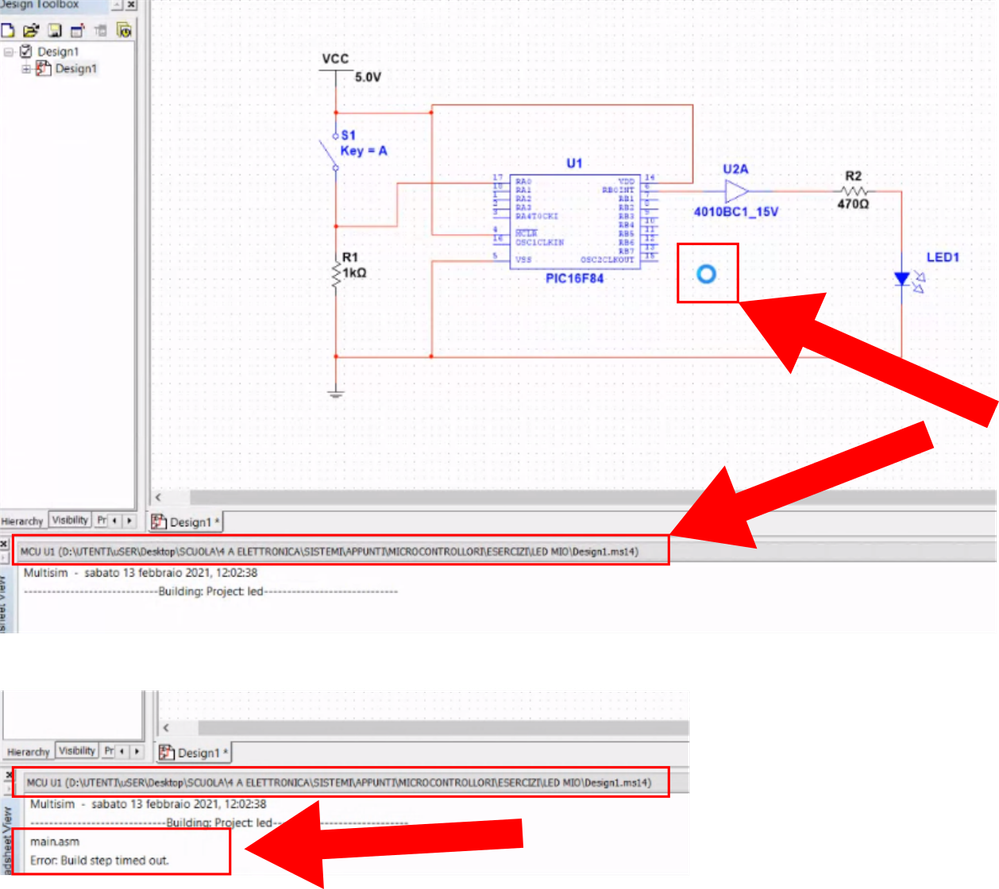Select buffer gate U2A
This screenshot has width=999, height=889.
pyautogui.click(x=737, y=191)
